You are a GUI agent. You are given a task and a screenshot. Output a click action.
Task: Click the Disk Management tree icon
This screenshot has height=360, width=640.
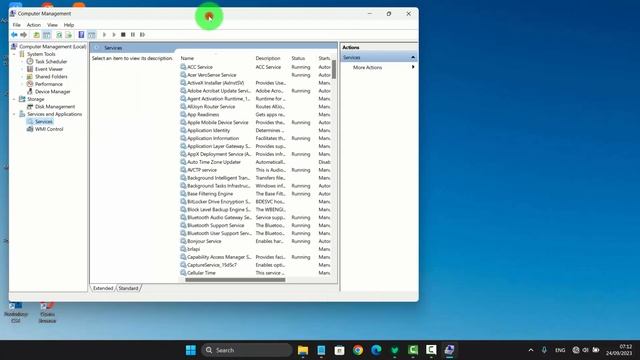tap(30, 107)
